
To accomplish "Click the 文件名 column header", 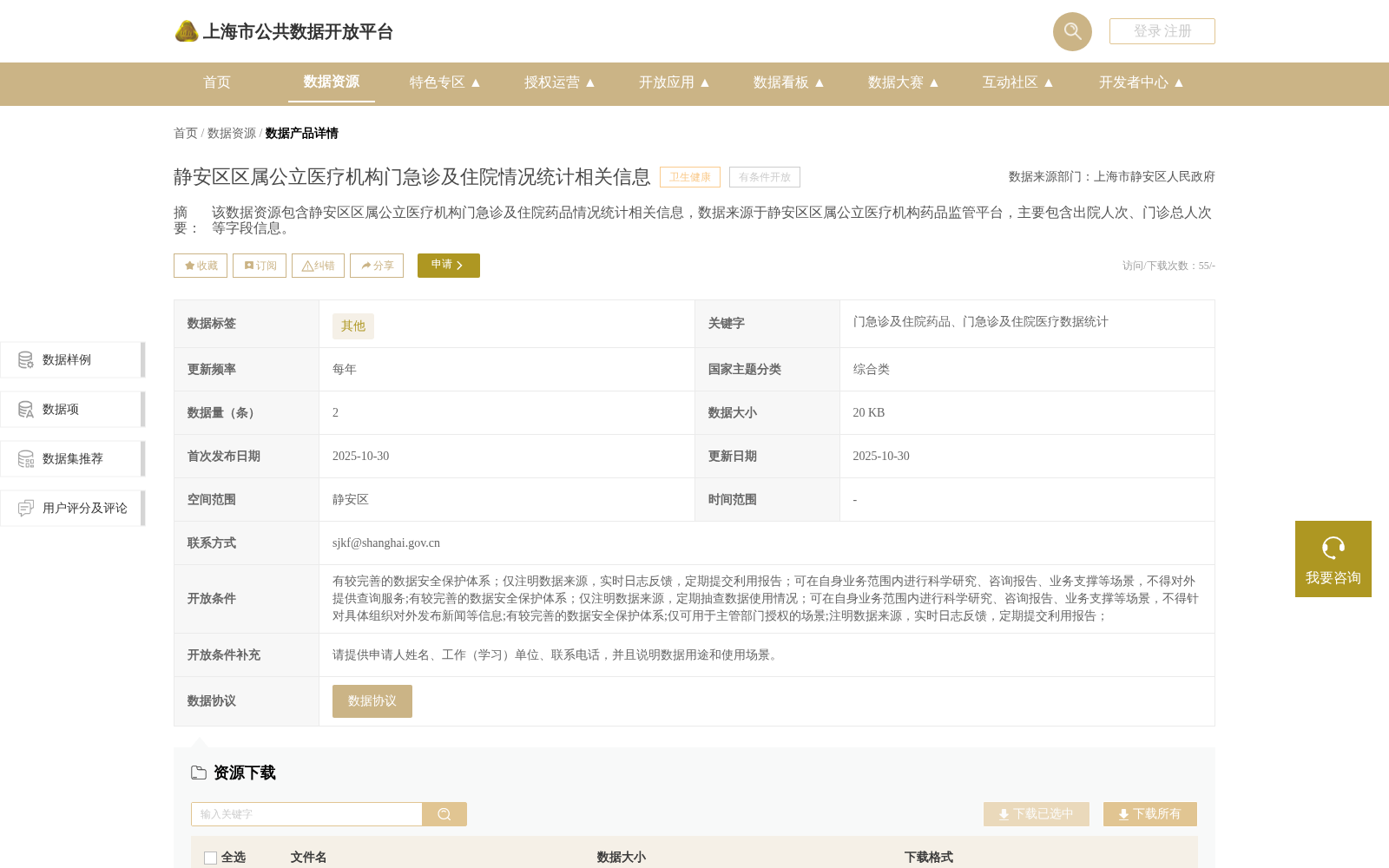I will (x=309, y=858).
